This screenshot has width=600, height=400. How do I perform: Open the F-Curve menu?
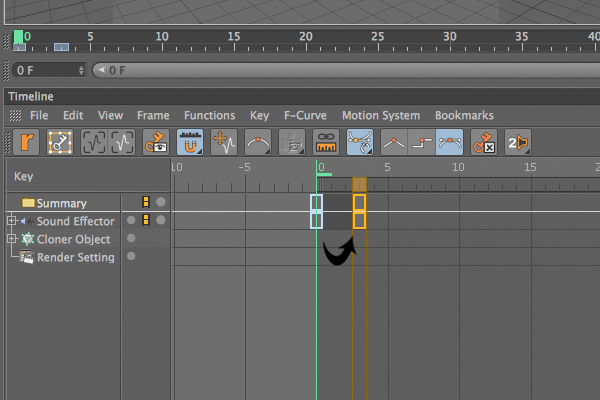[305, 116]
